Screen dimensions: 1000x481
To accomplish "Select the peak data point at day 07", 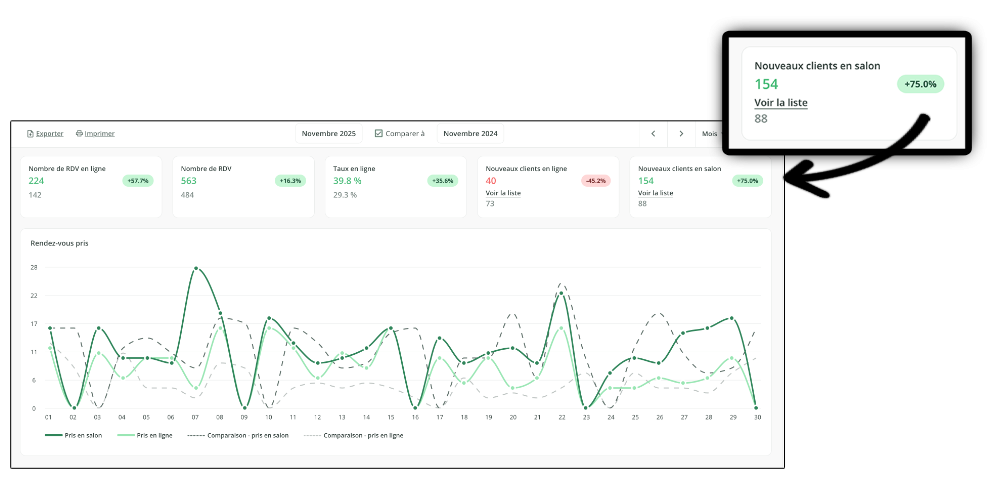I will tap(196, 268).
